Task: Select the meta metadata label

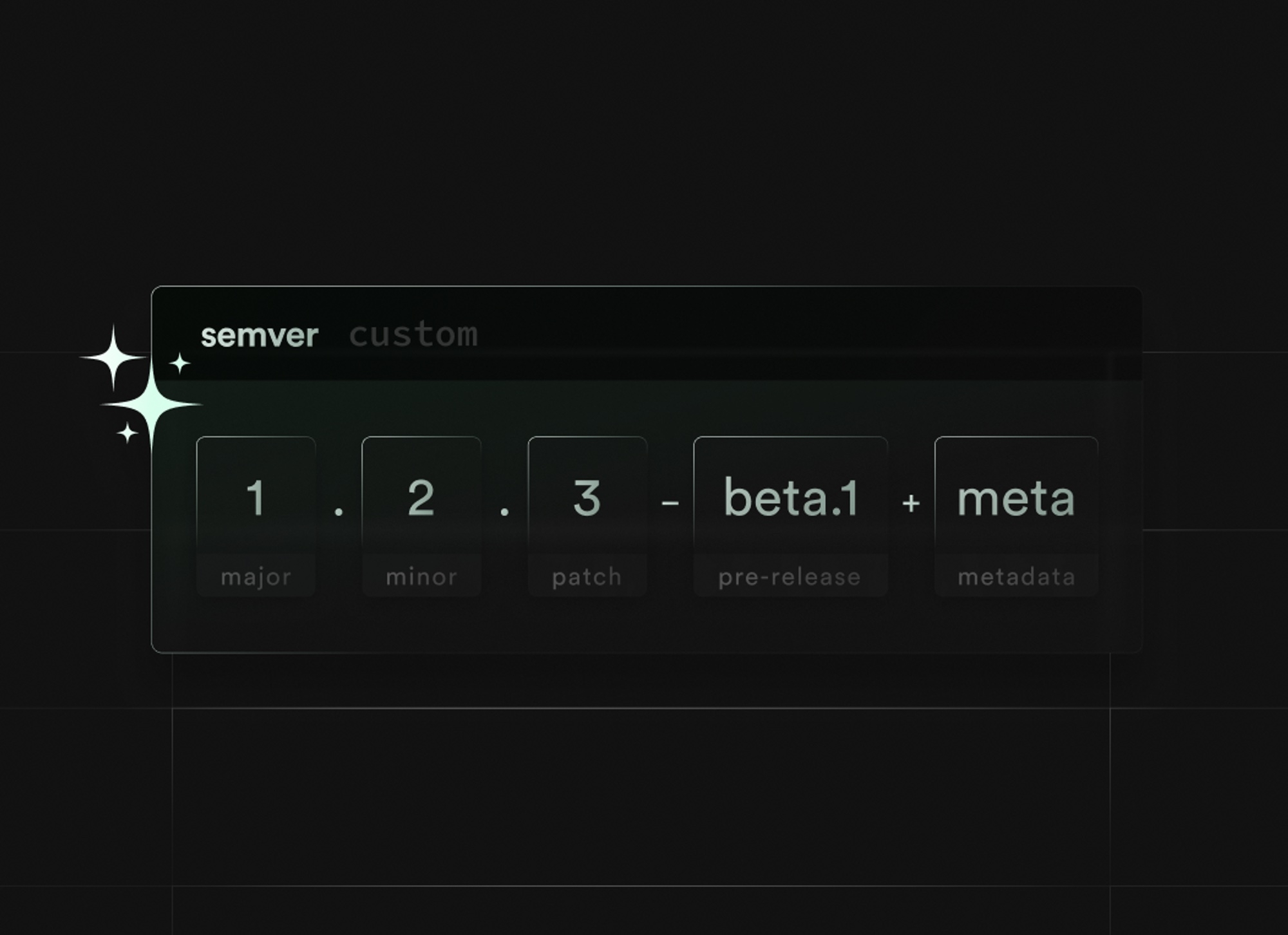Action: 1012,576
